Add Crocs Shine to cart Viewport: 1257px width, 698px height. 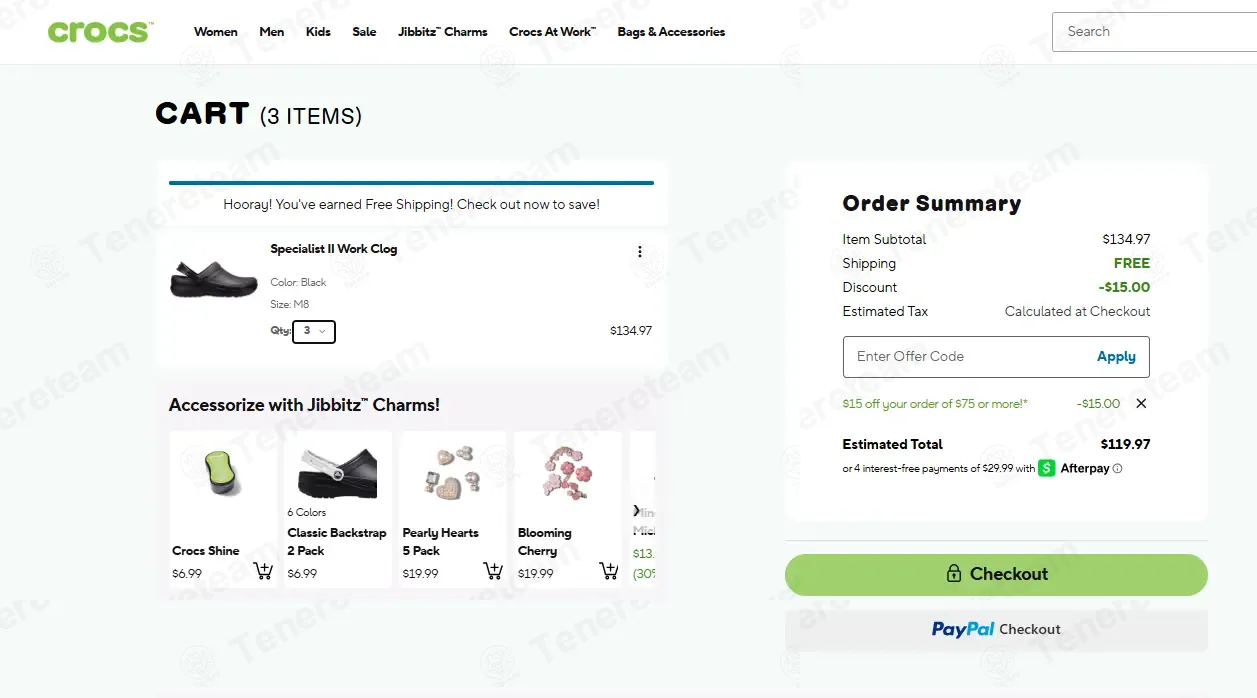click(x=263, y=571)
